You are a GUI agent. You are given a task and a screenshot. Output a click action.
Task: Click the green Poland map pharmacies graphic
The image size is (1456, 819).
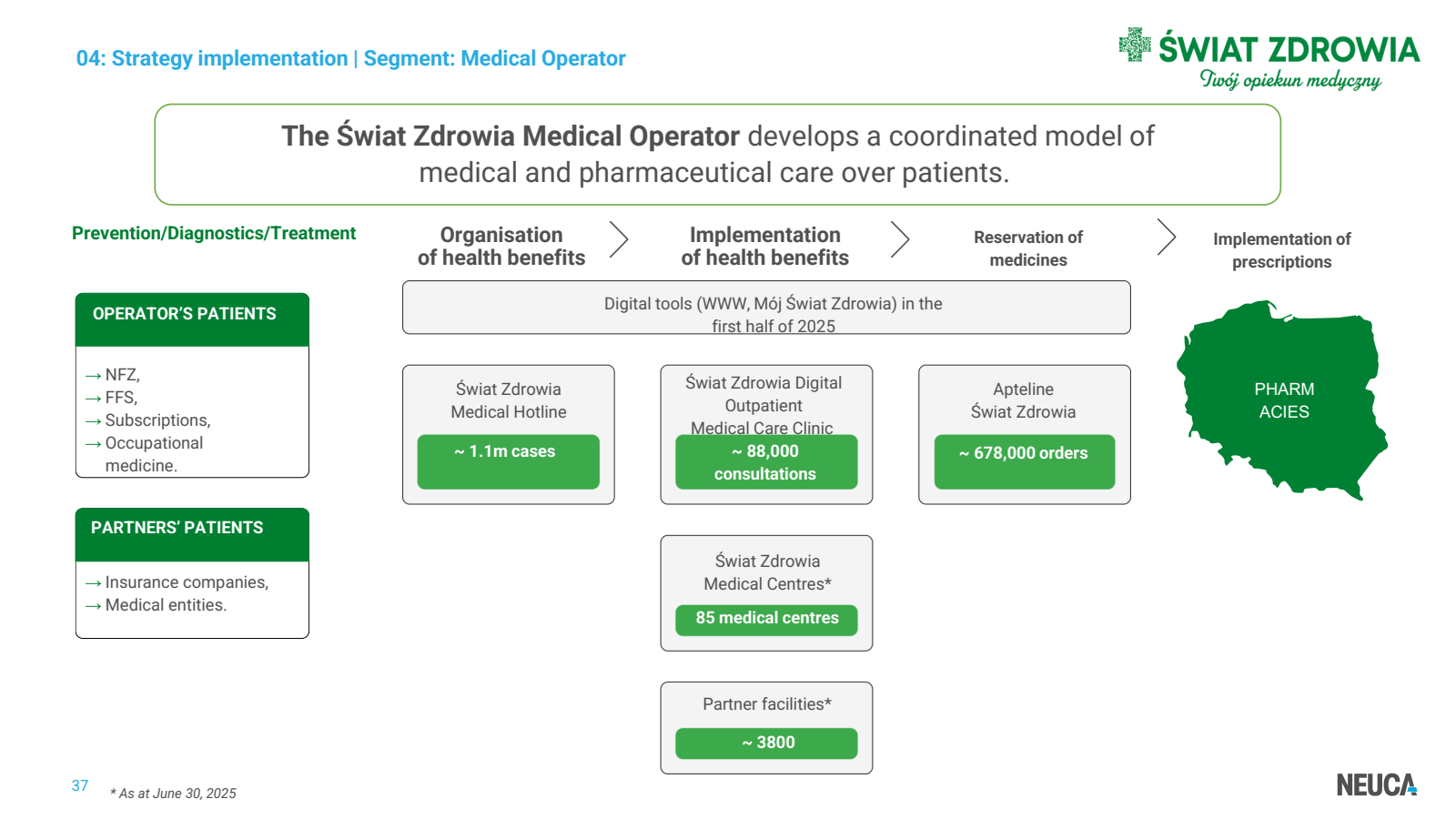tap(1281, 400)
